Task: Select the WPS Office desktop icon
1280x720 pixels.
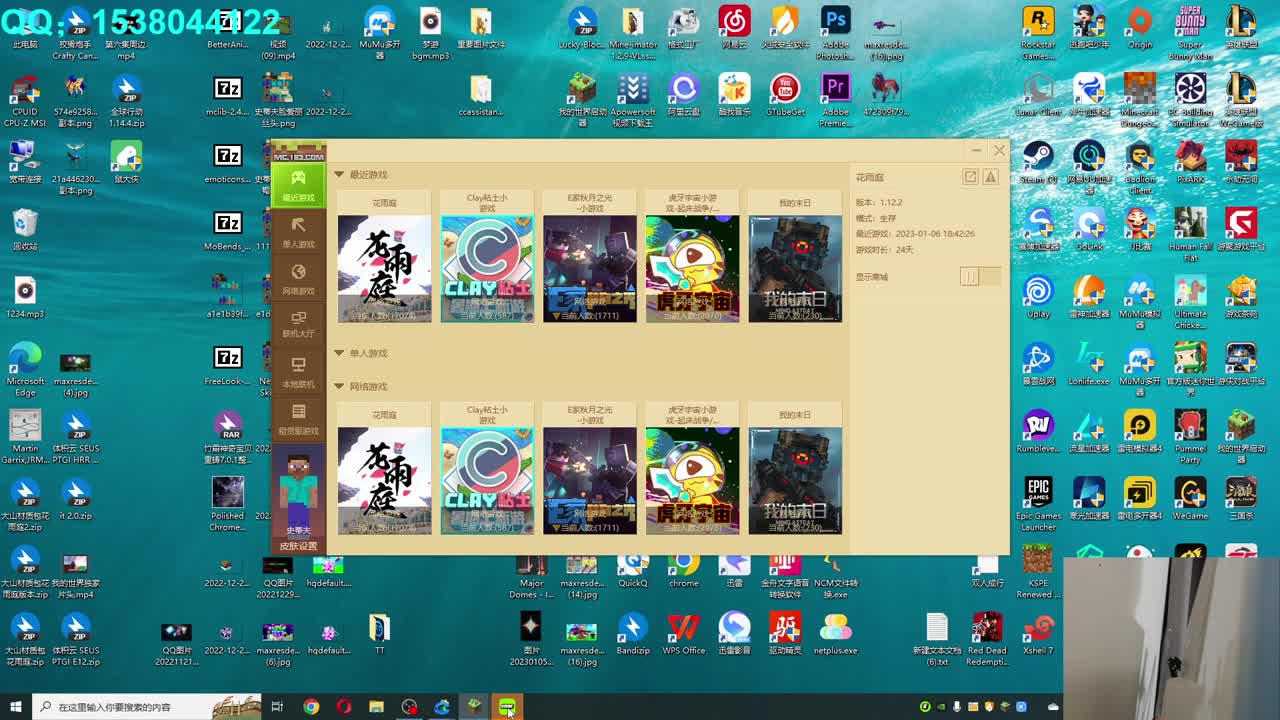Action: (684, 634)
